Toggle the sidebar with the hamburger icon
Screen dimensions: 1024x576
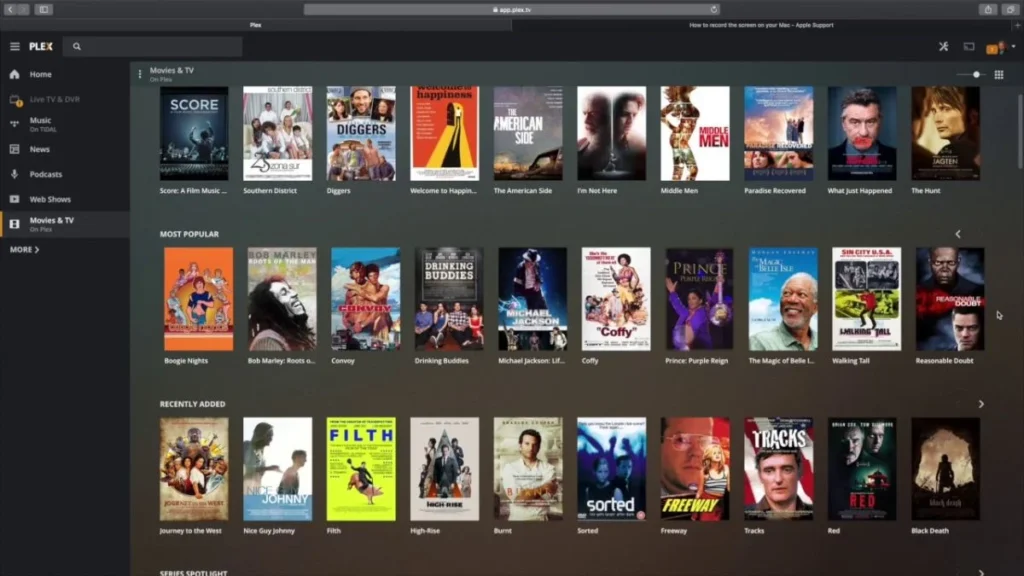pyautogui.click(x=14, y=46)
